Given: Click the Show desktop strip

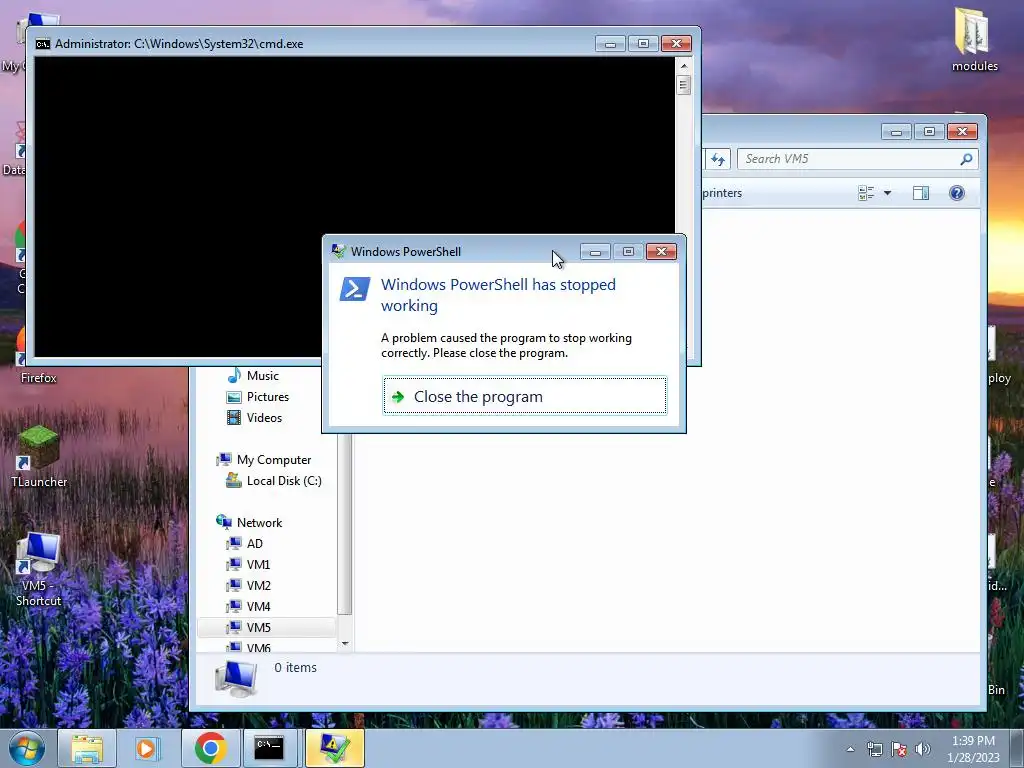Looking at the screenshot, I should (1017, 748).
